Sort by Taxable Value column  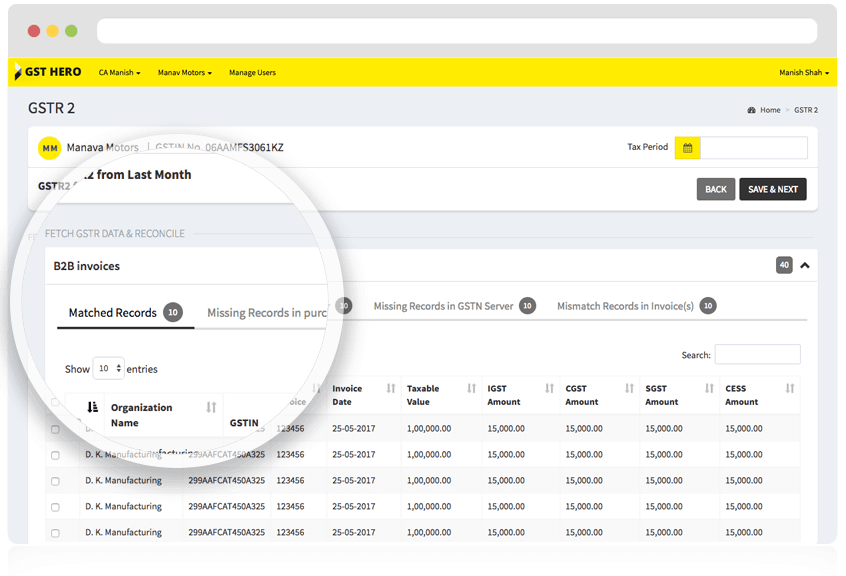[x=472, y=388]
